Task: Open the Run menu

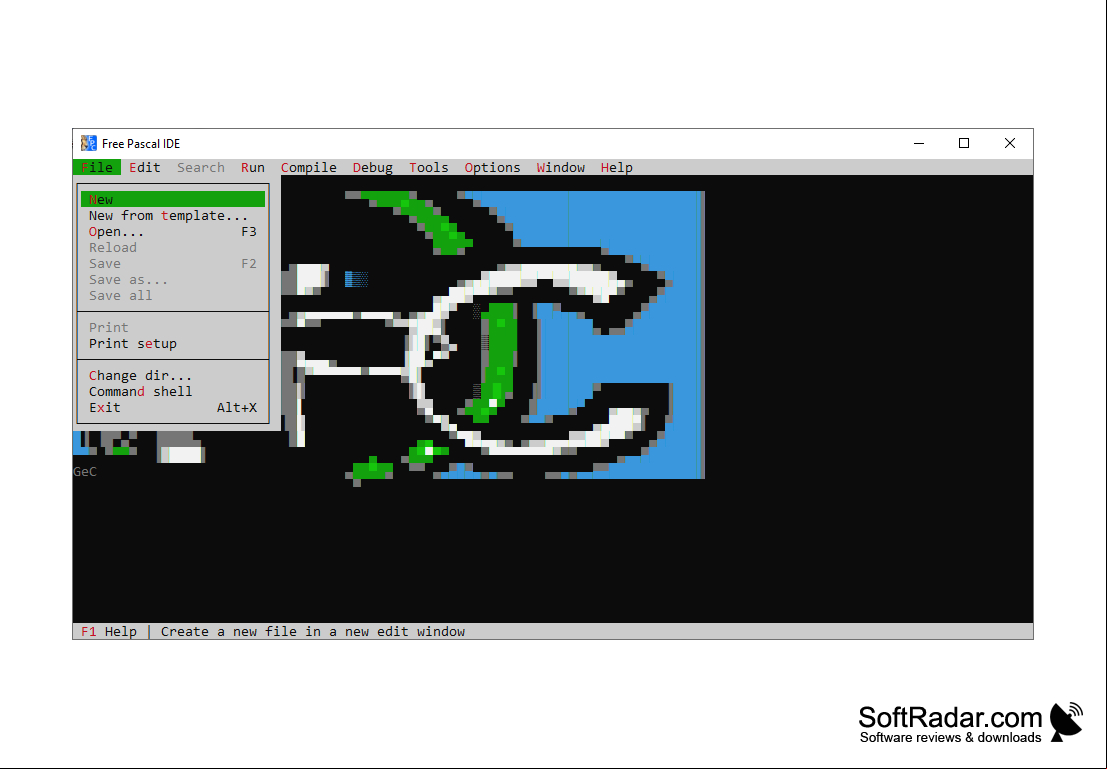Action: click(253, 167)
